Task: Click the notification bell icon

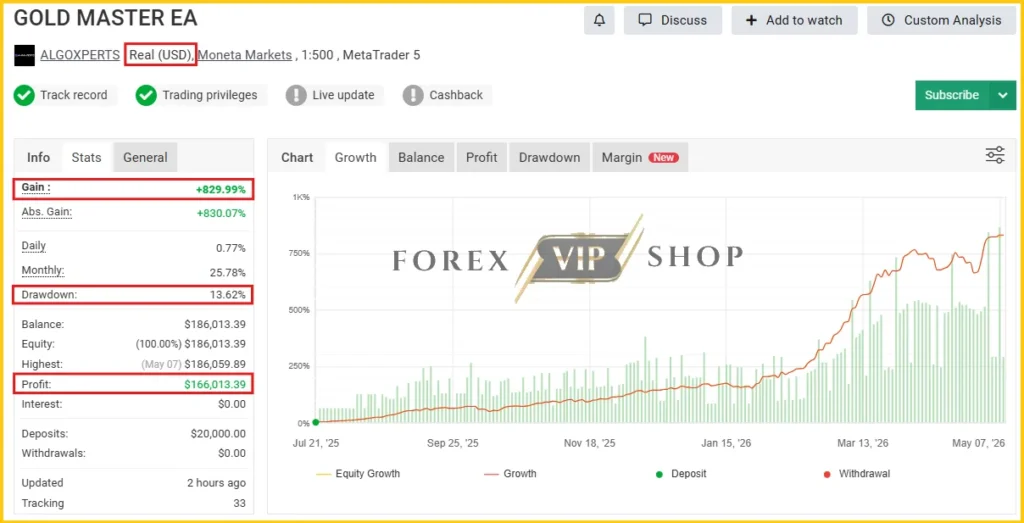Action: [600, 20]
